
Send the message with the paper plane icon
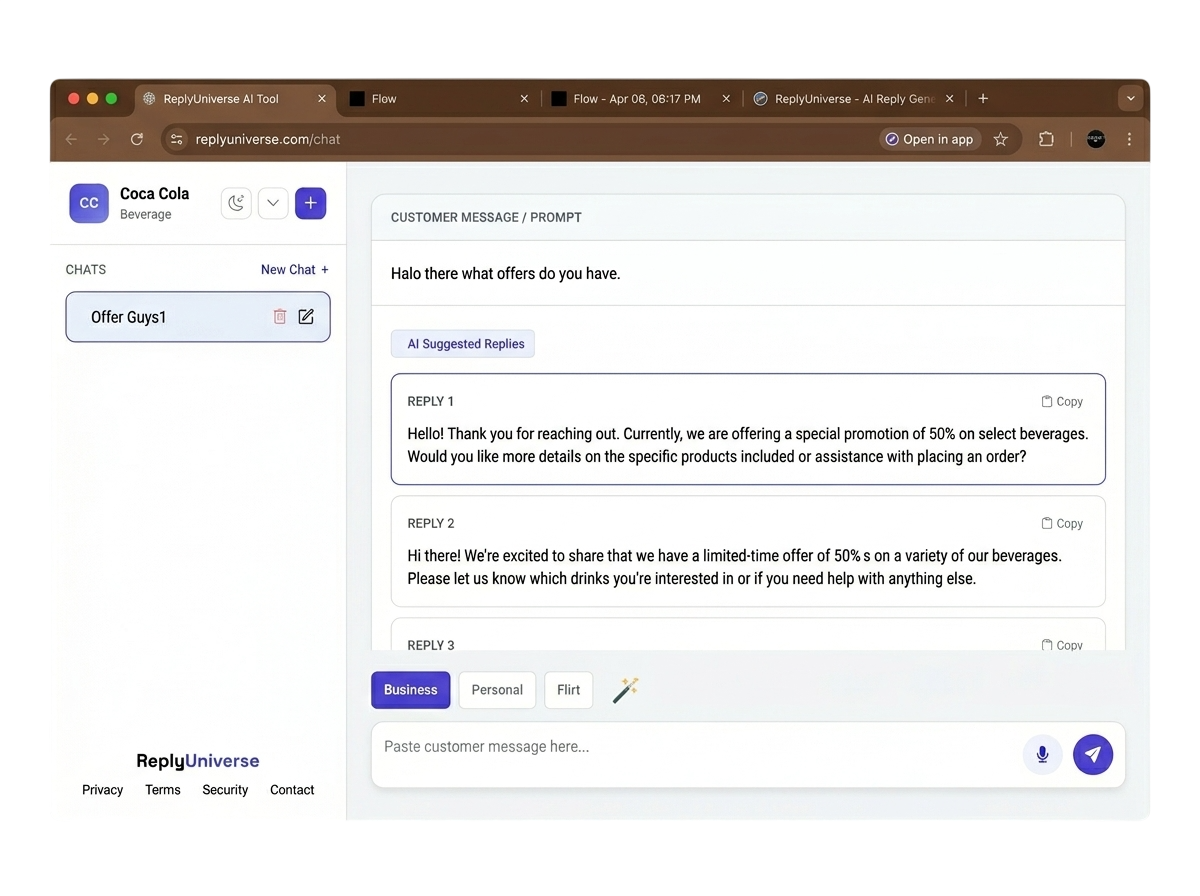[x=1093, y=754]
